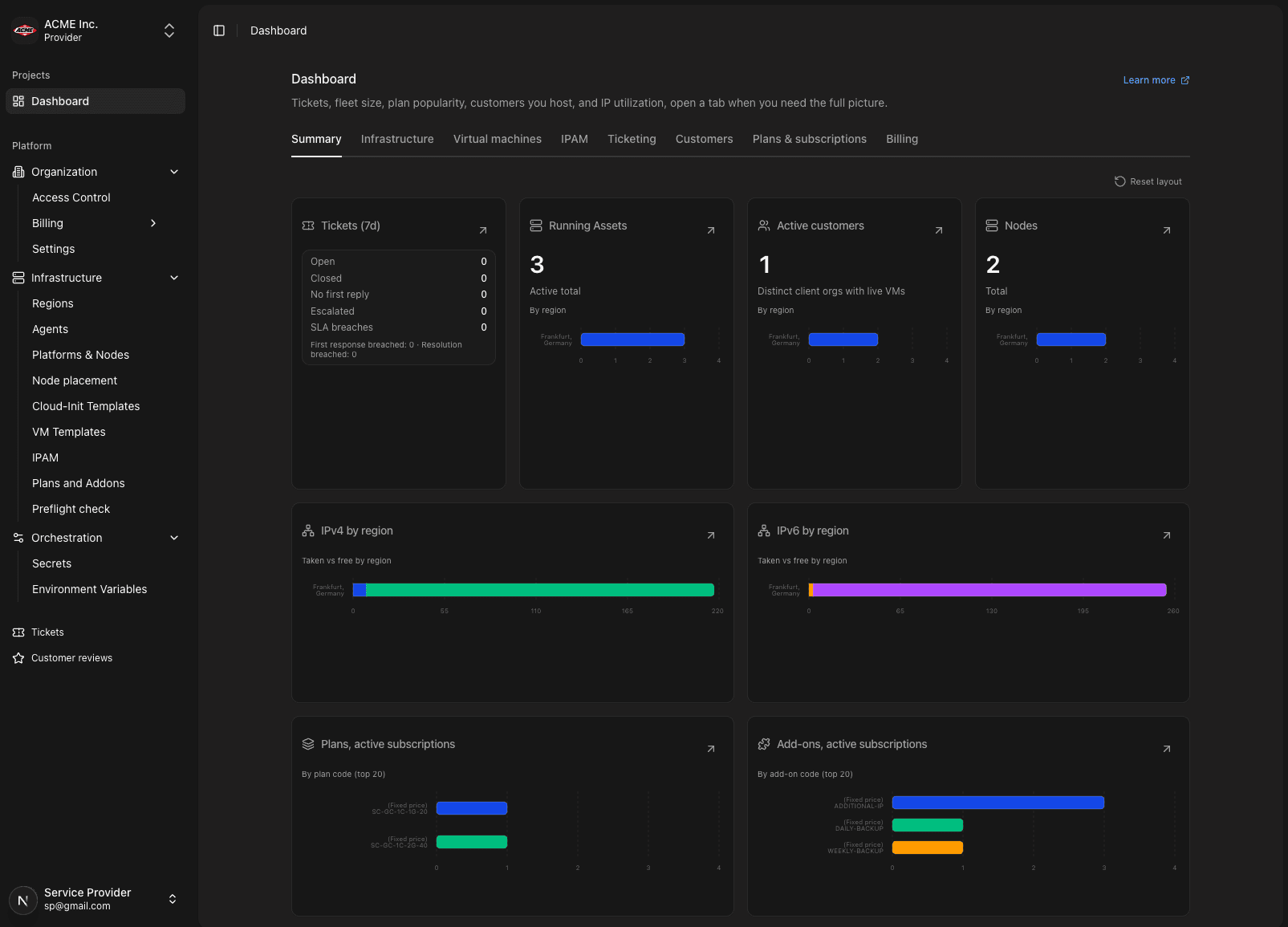1288x927 pixels.
Task: Open Access Control in sidebar
Action: point(71,197)
